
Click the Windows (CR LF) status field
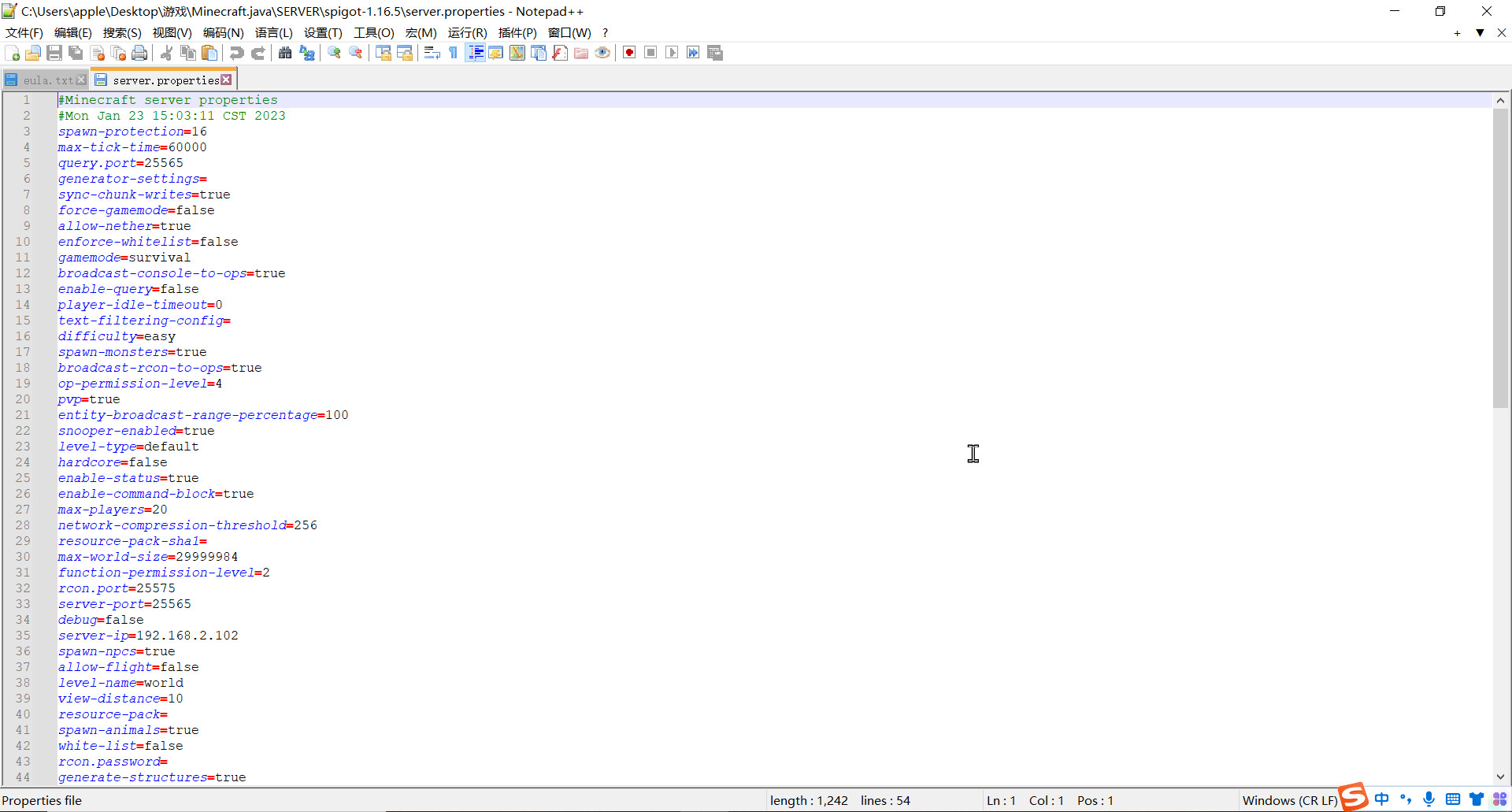pyautogui.click(x=1289, y=800)
